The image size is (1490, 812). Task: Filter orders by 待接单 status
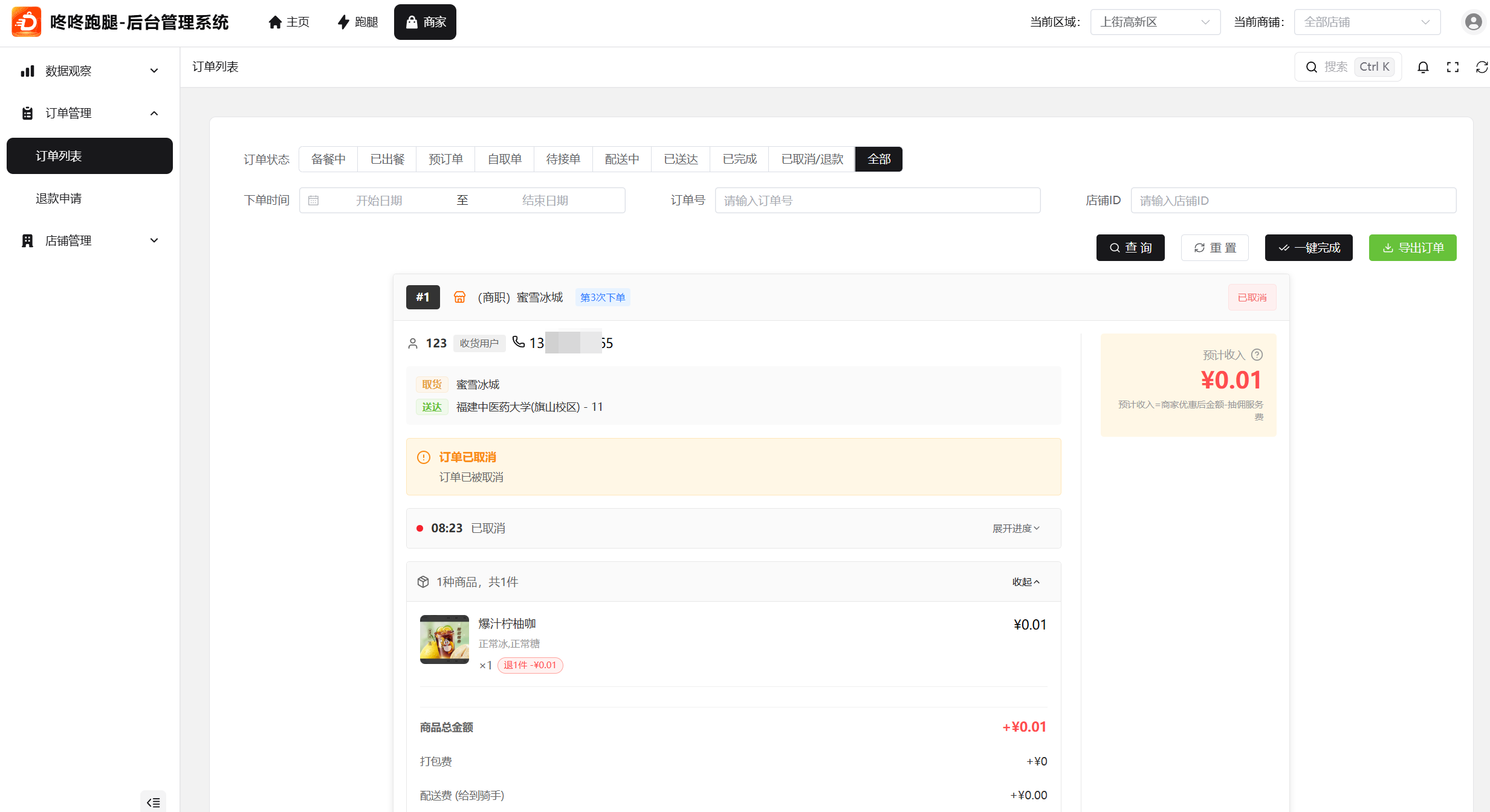tap(563, 159)
